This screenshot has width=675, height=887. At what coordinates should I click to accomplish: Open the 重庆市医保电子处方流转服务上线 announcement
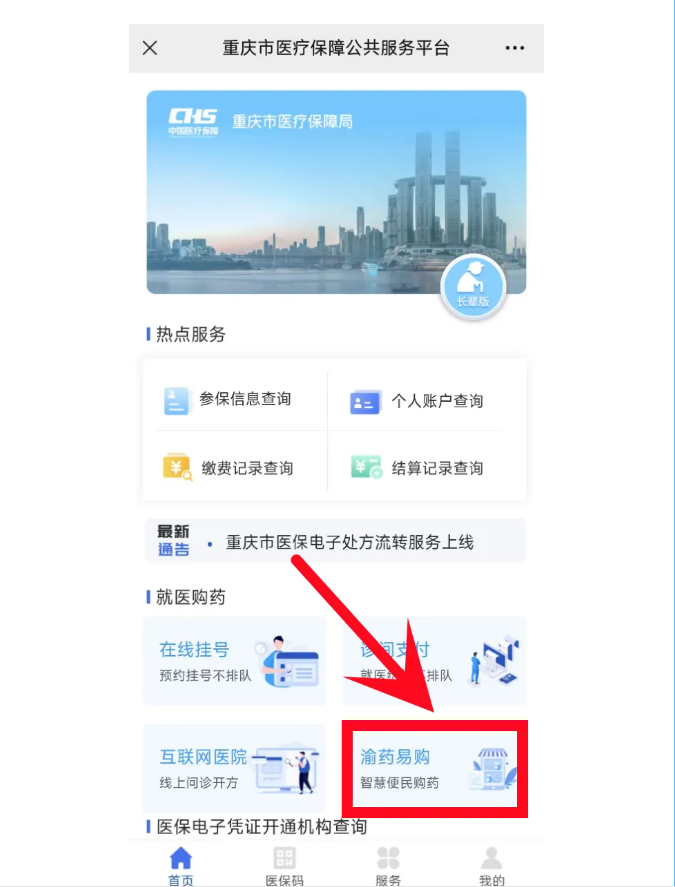point(350,542)
